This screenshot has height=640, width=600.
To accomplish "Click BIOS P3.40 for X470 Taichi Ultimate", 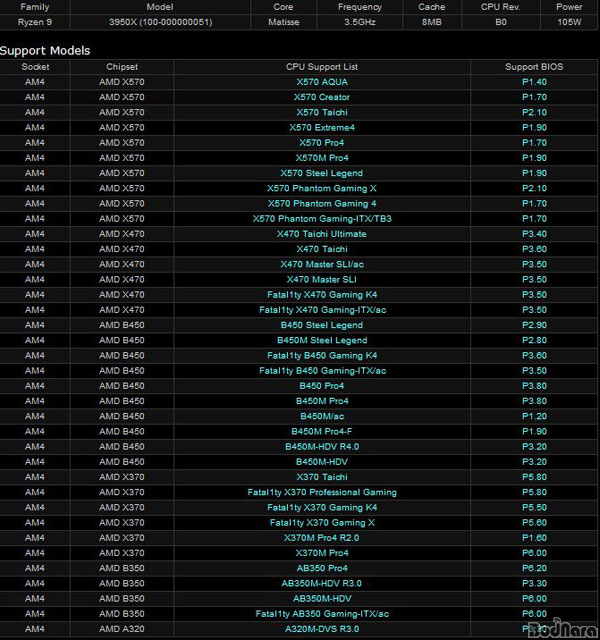I will [534, 234].
